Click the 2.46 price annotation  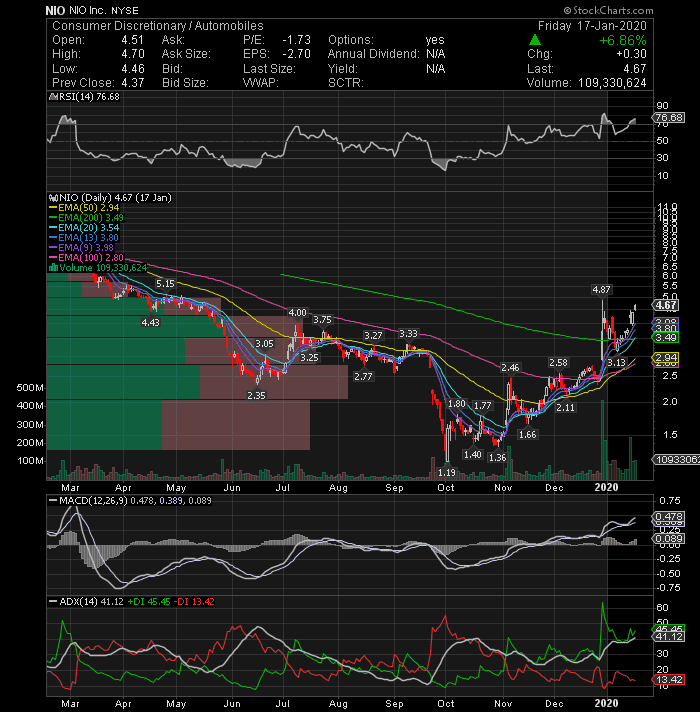[510, 367]
